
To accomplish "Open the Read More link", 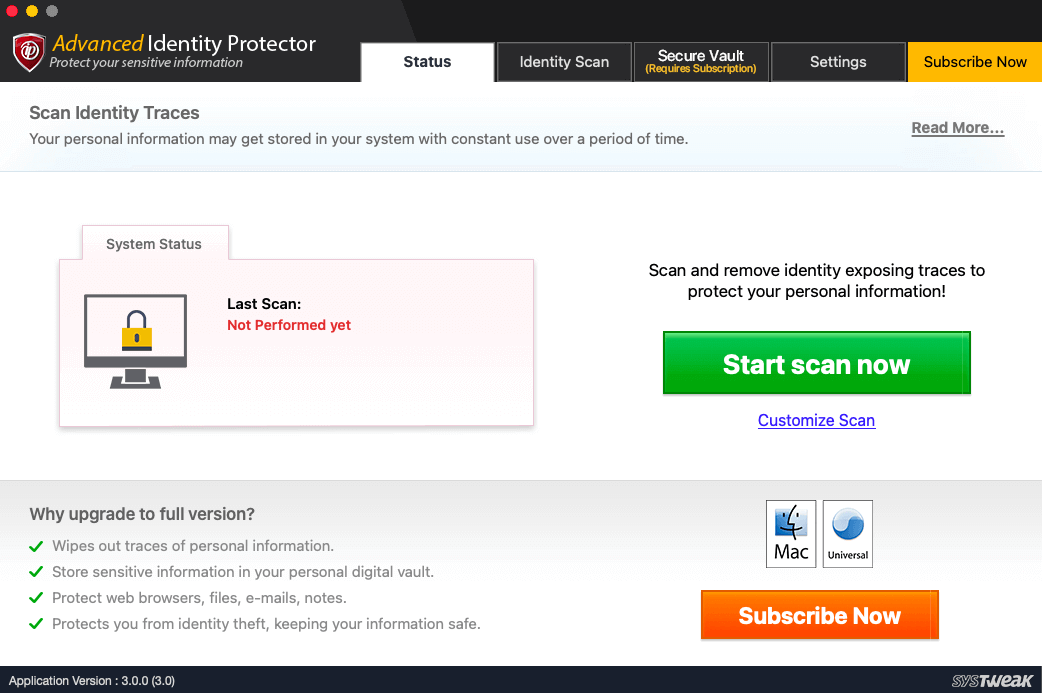I will coord(957,127).
